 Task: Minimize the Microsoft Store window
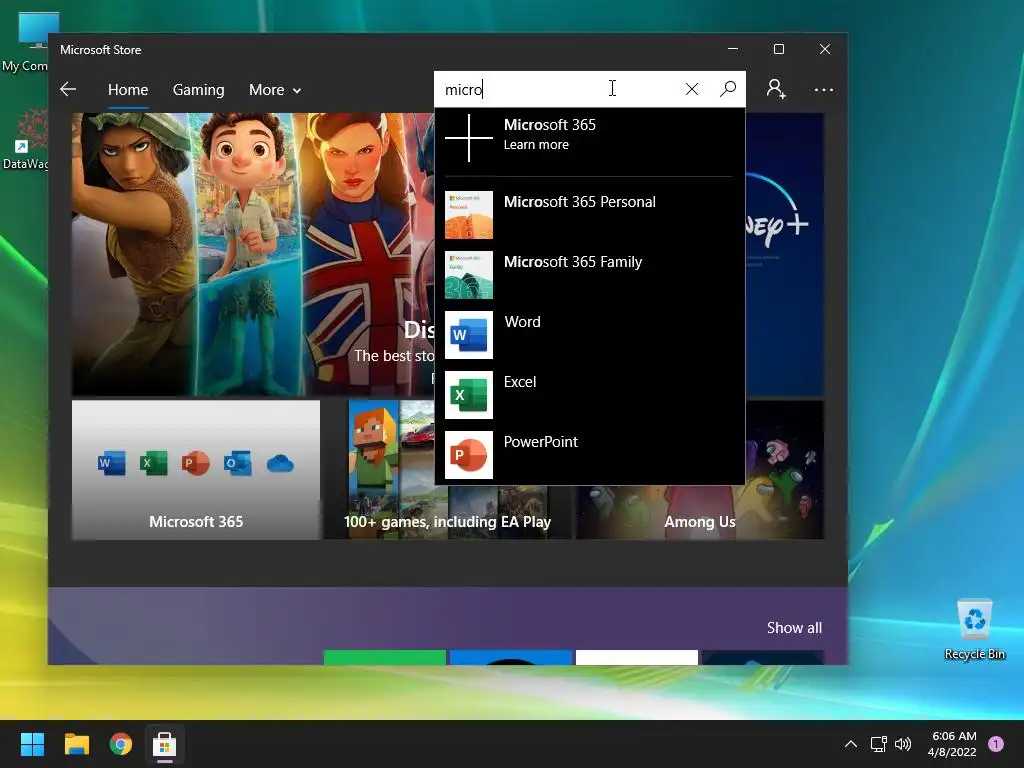click(x=733, y=49)
